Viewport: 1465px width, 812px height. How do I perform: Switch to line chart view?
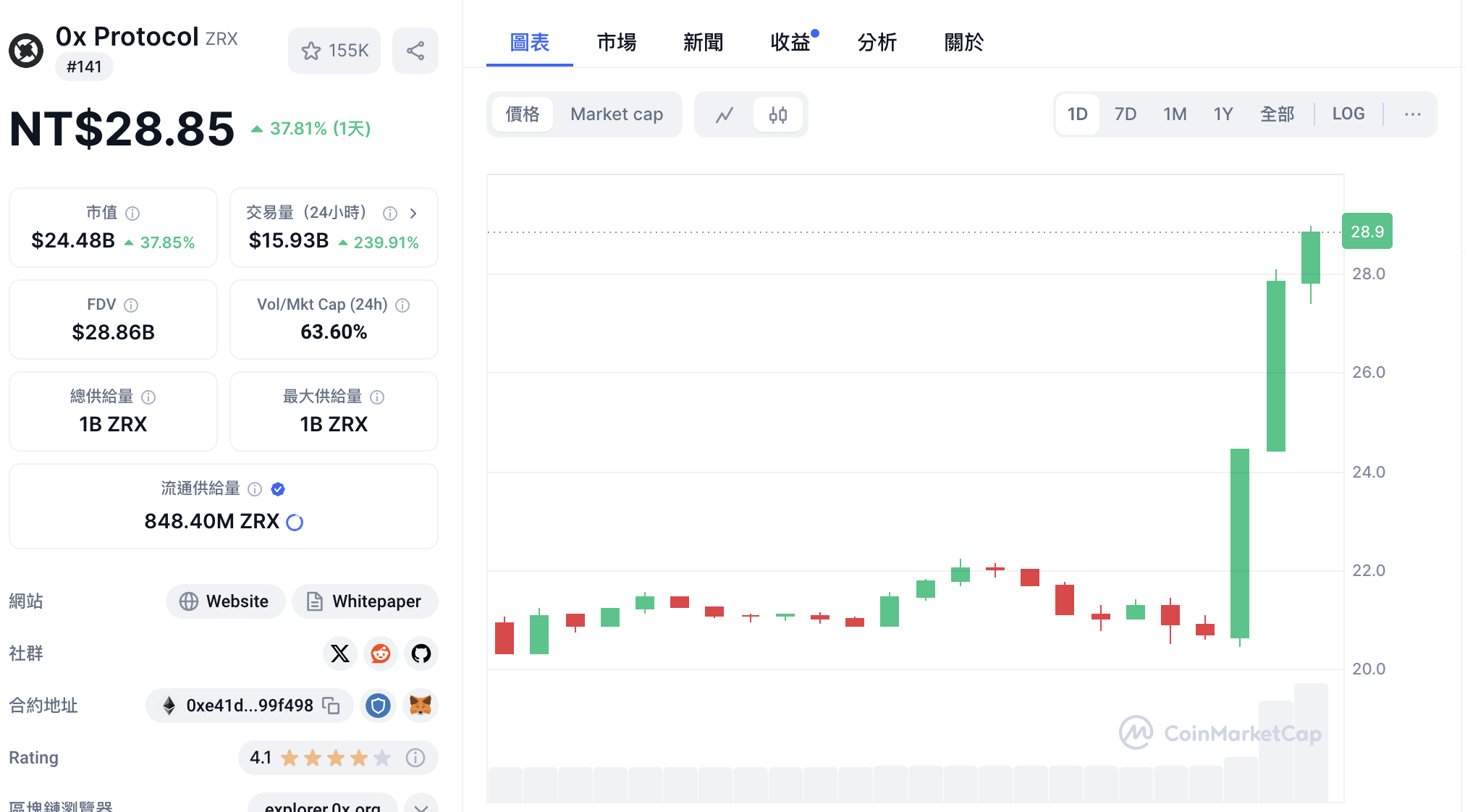(x=725, y=113)
